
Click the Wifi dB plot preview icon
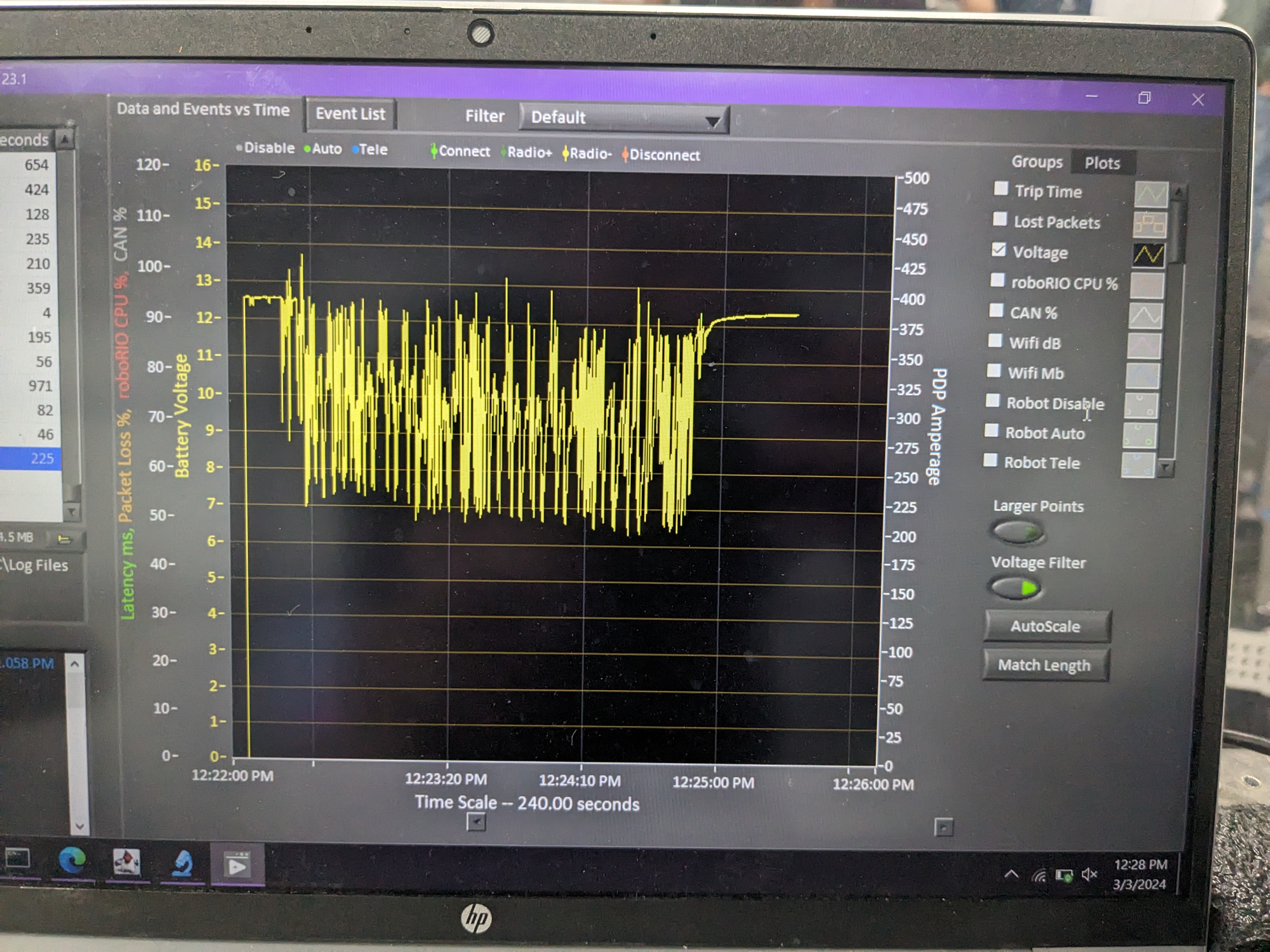(x=1144, y=345)
